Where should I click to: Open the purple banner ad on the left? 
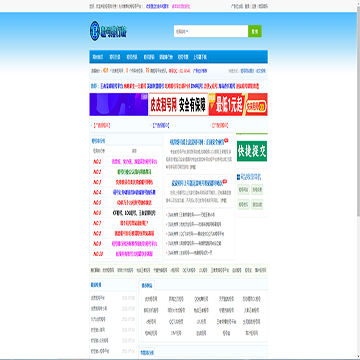pos(119,104)
